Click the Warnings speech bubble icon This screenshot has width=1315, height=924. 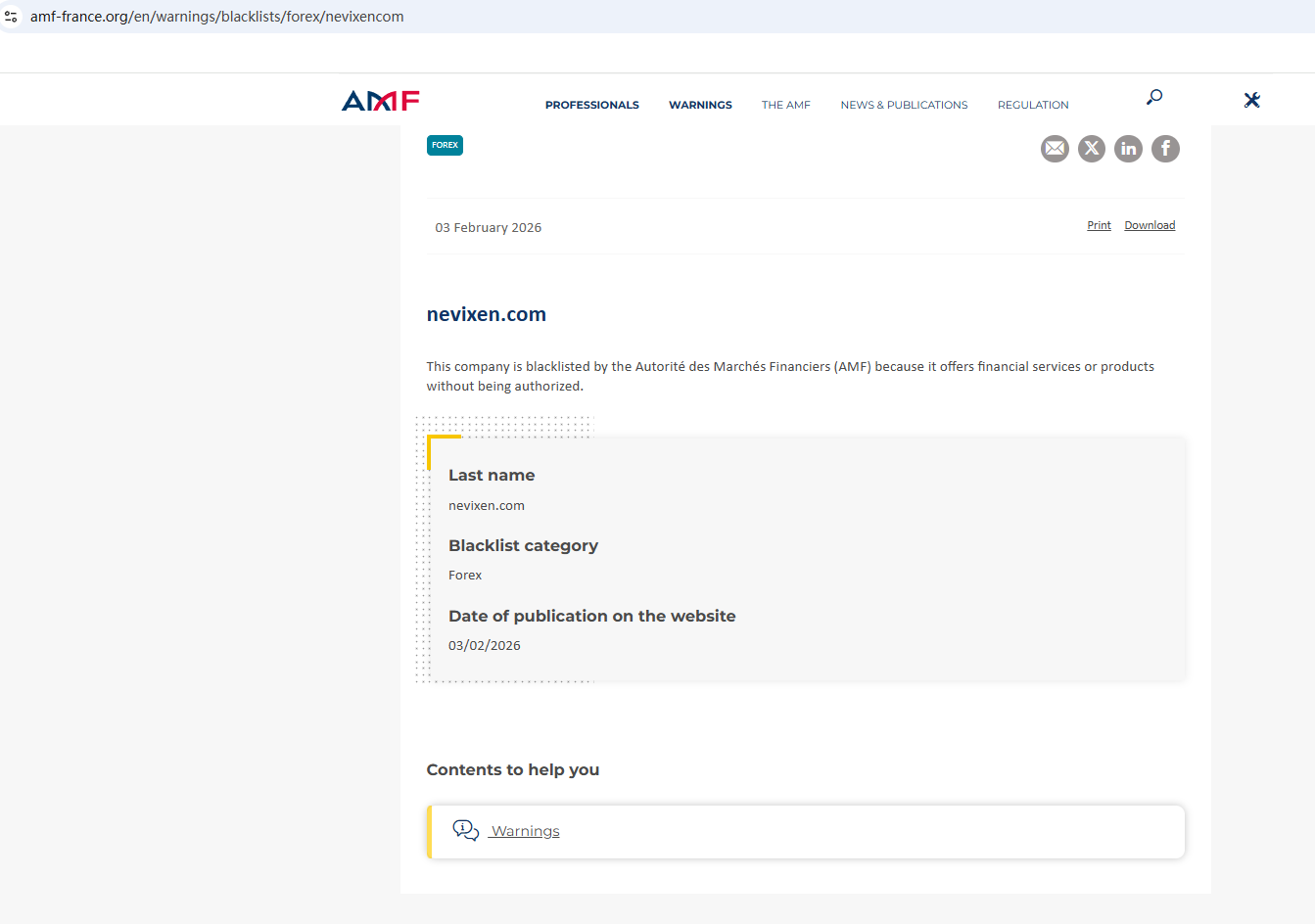point(465,831)
